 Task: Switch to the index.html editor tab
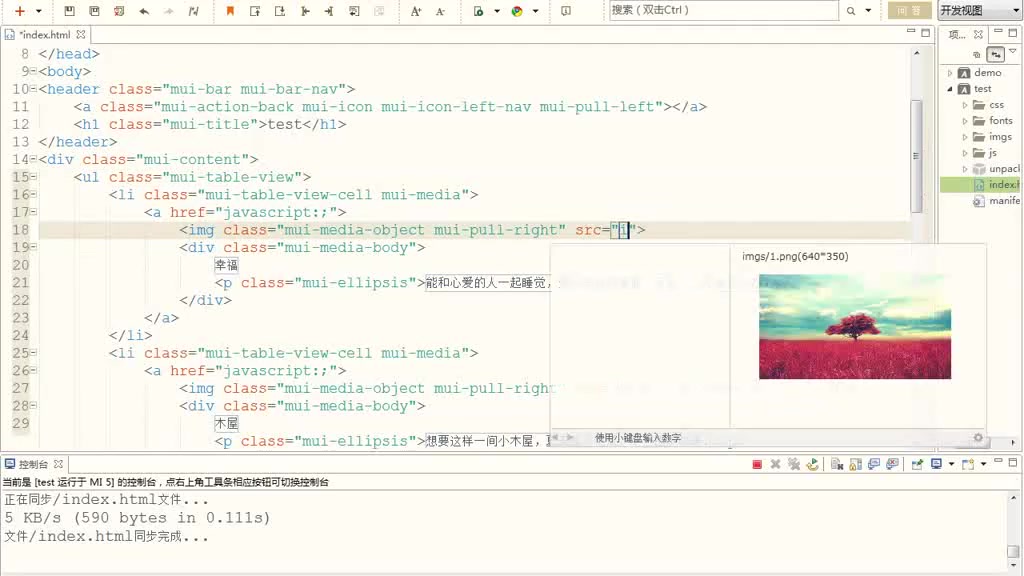coord(48,33)
